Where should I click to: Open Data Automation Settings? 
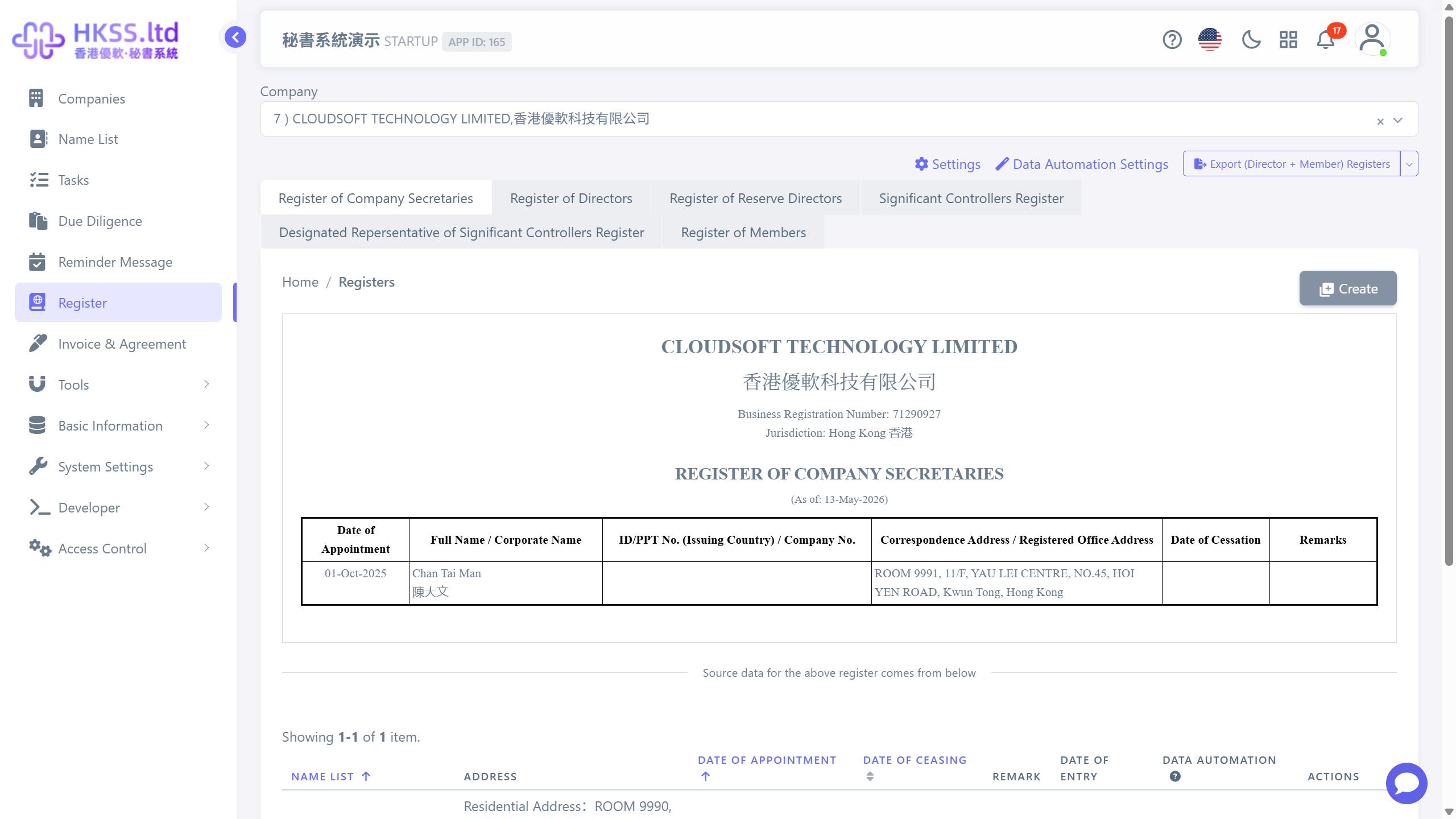tap(1082, 164)
